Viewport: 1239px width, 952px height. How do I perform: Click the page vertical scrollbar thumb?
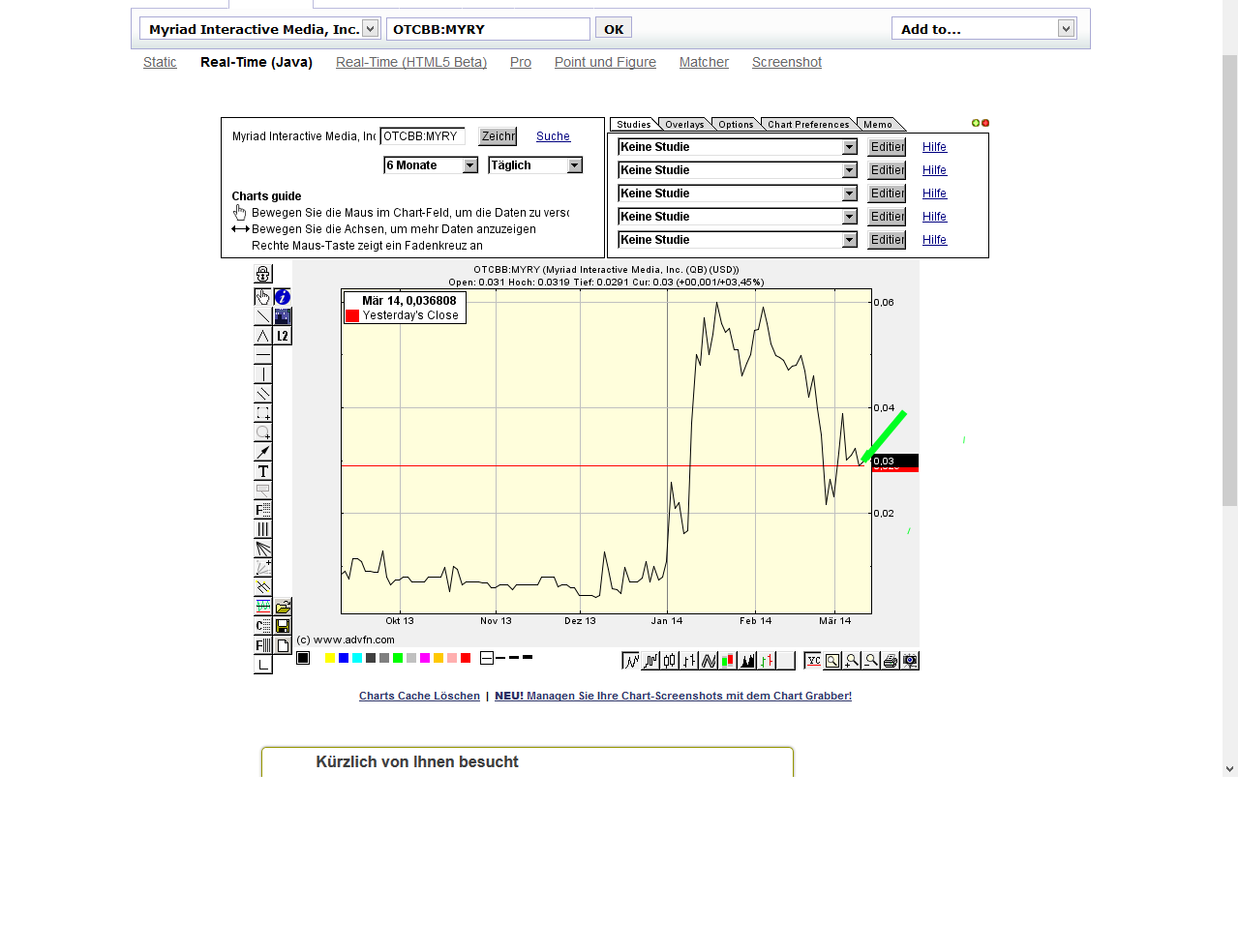[1229, 281]
